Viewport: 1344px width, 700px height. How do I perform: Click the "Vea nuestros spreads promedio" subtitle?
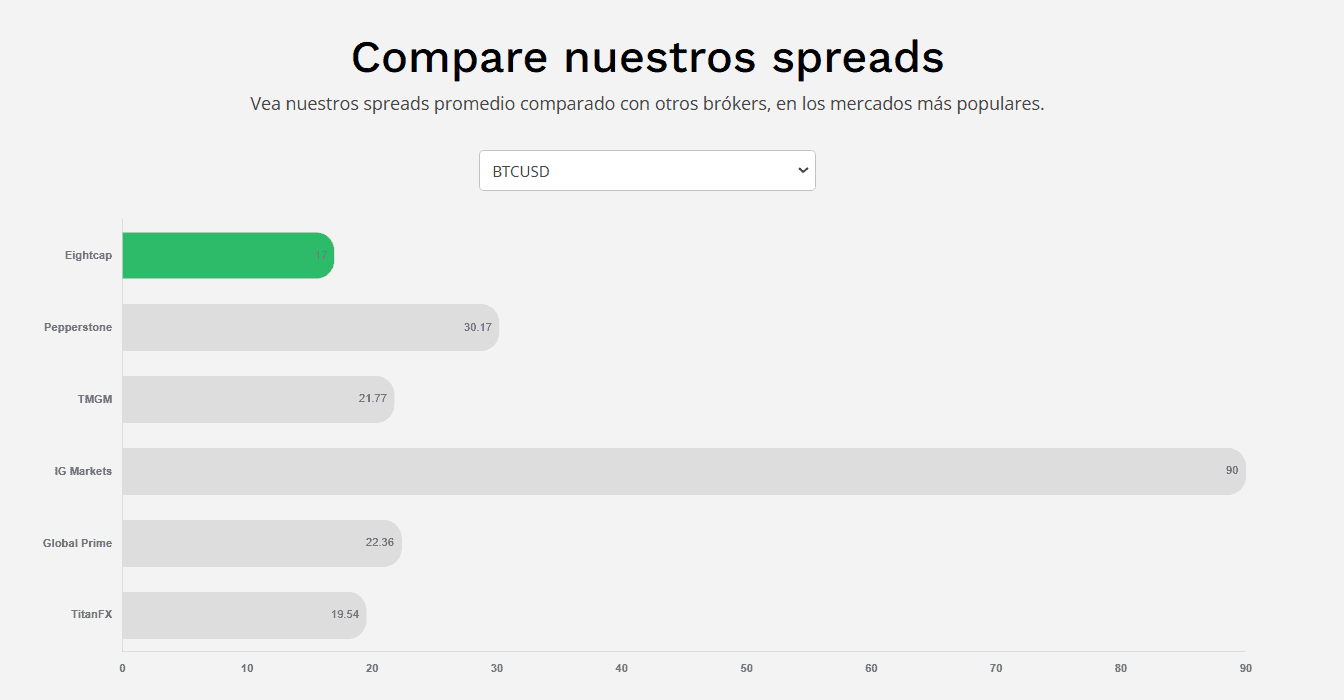647,104
